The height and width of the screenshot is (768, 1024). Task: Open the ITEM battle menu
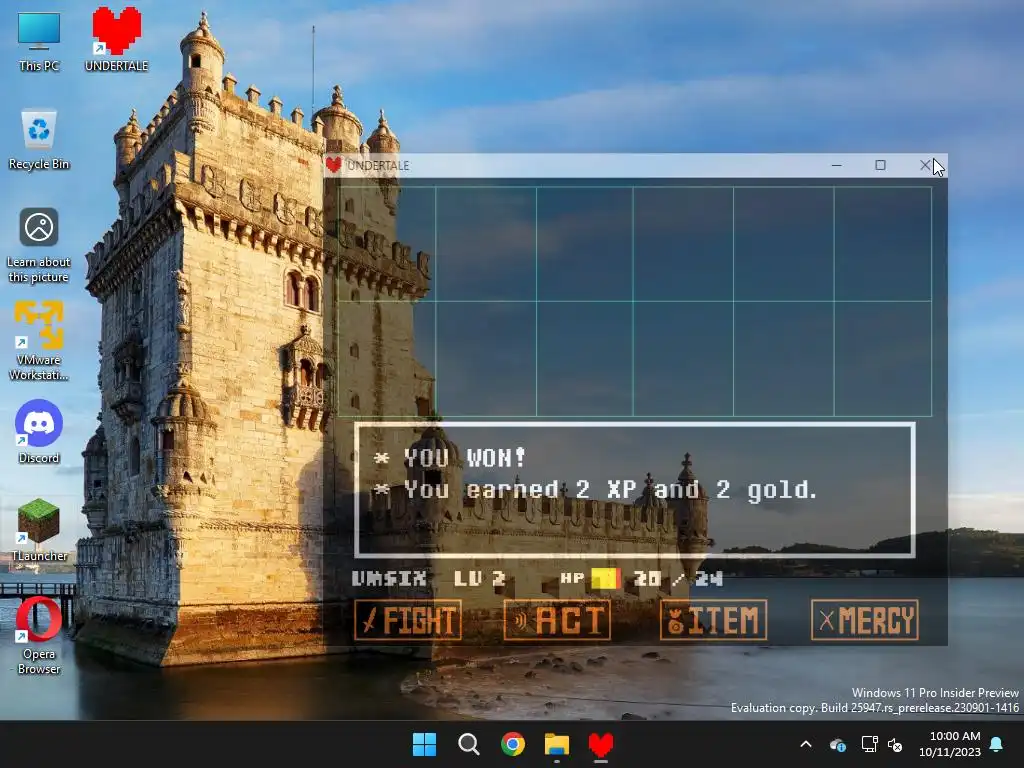[713, 620]
